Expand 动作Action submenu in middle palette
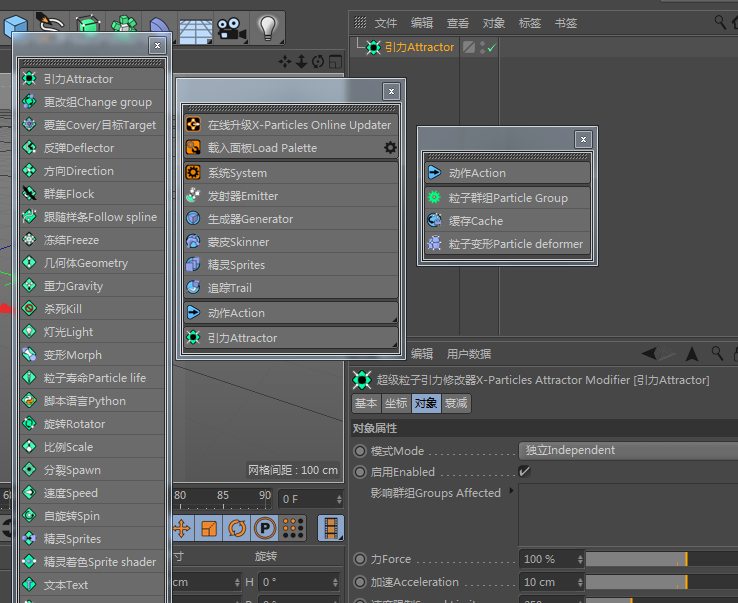The image size is (738, 603). (291, 313)
